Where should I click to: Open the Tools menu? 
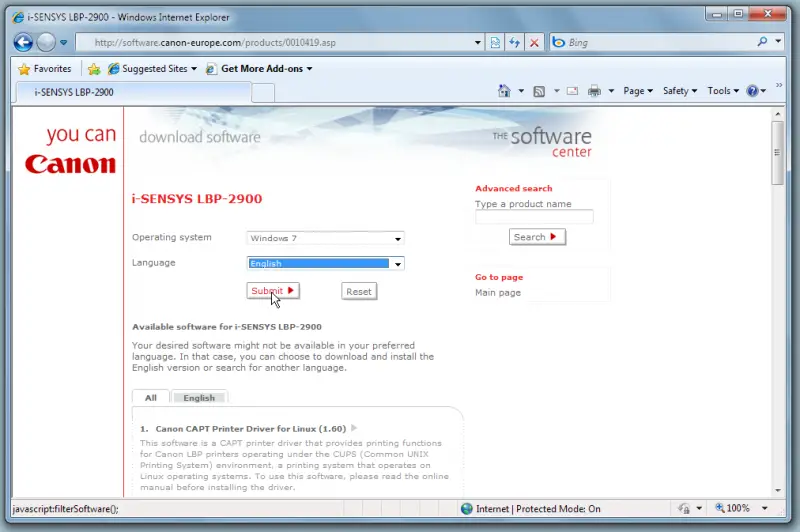[723, 91]
